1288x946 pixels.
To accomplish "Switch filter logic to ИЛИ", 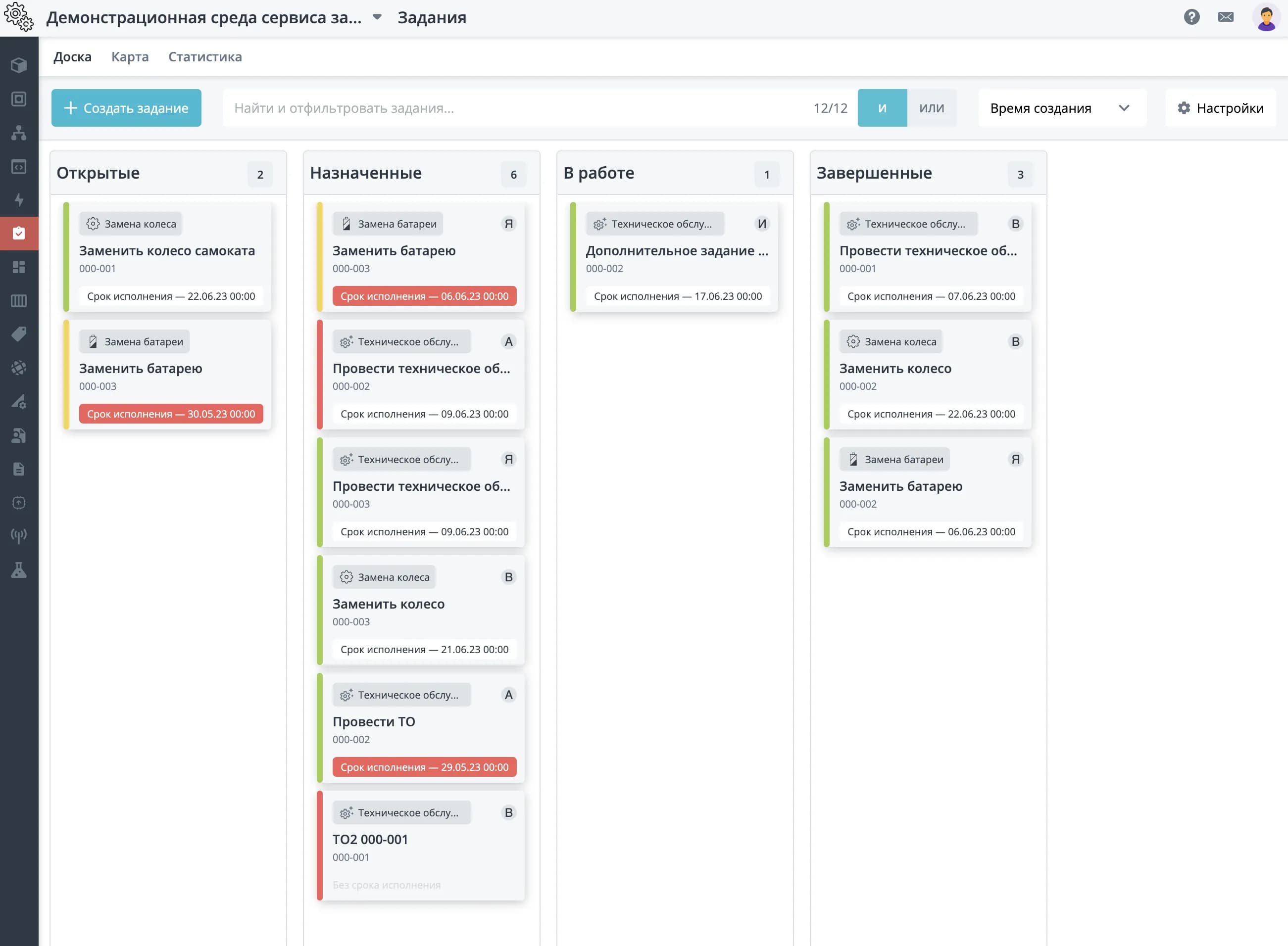I will tap(931, 108).
